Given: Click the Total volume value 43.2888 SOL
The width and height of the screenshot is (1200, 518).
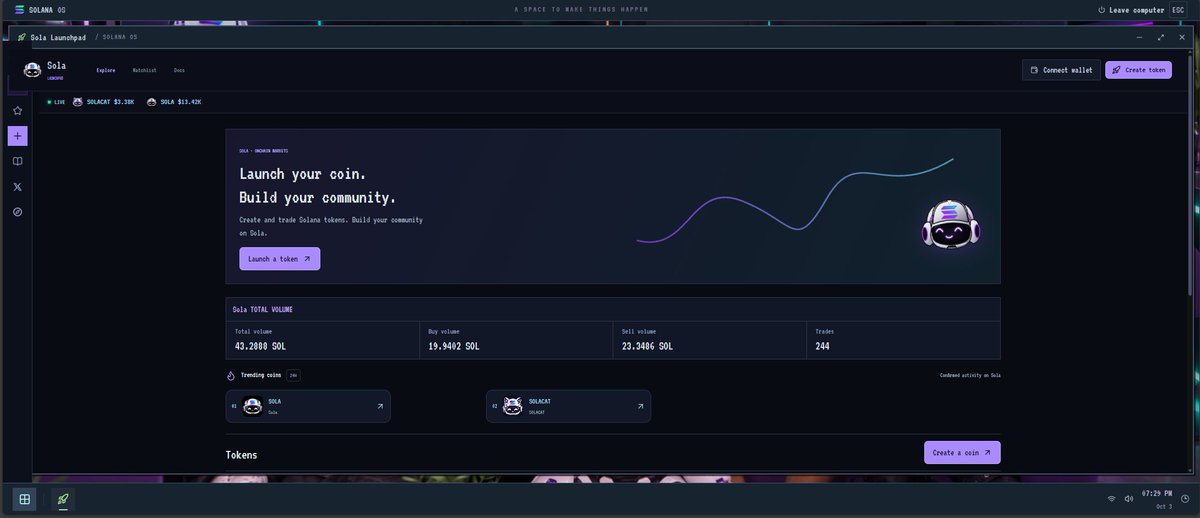Looking at the screenshot, I should (260, 346).
